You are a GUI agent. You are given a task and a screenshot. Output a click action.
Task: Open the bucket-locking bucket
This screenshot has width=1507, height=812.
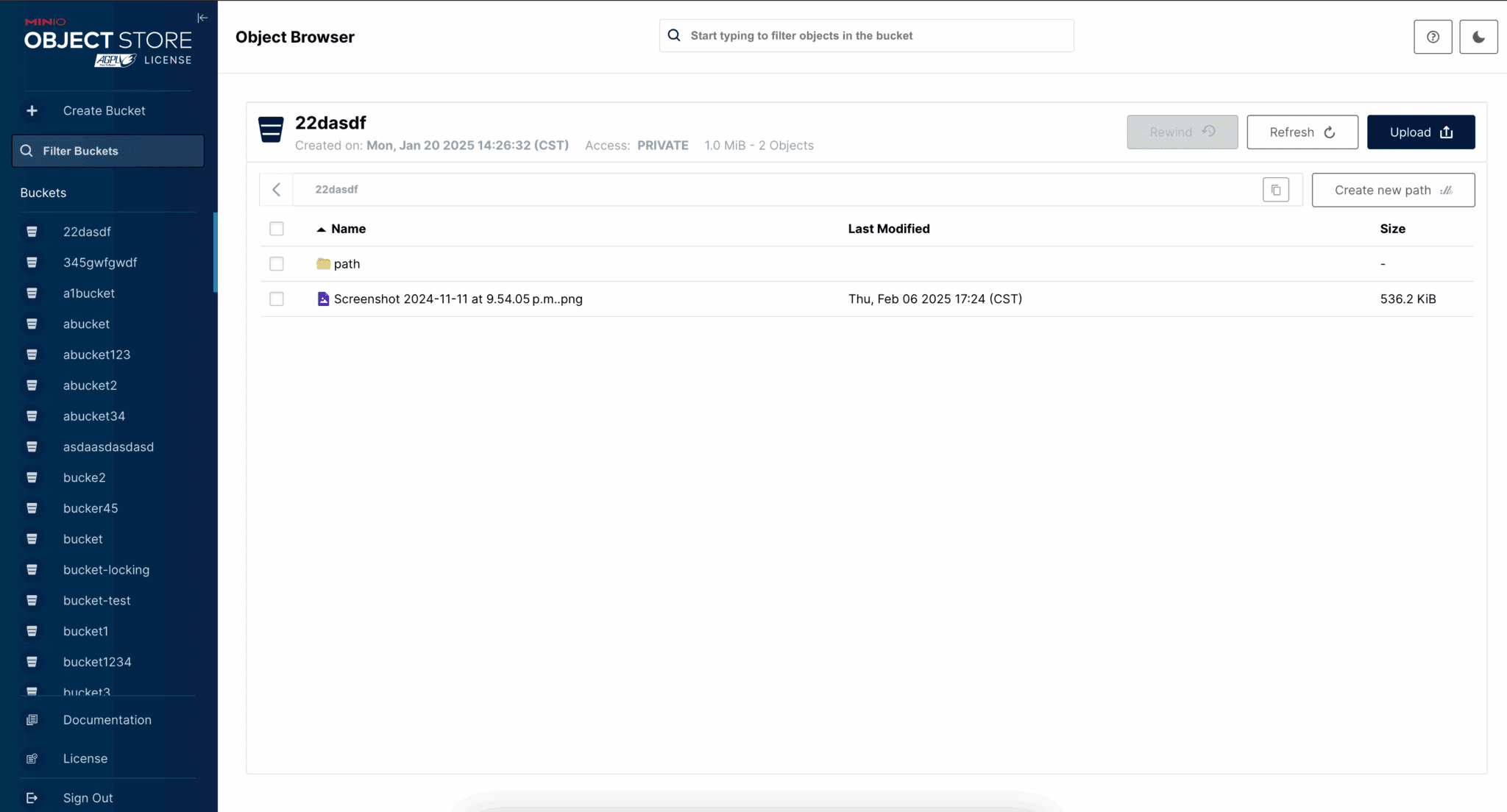tap(106, 570)
